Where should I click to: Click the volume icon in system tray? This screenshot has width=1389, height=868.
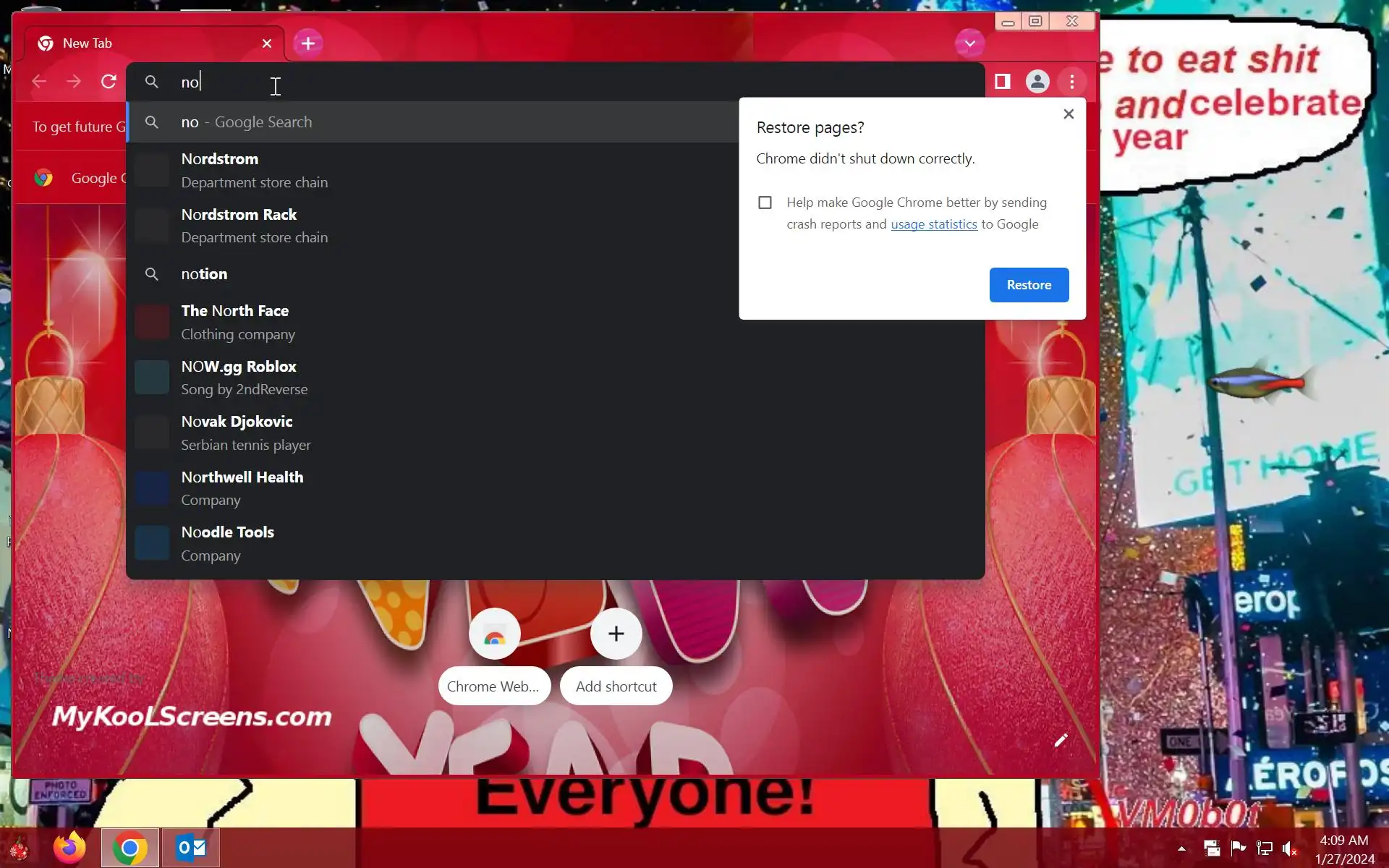tap(1289, 848)
